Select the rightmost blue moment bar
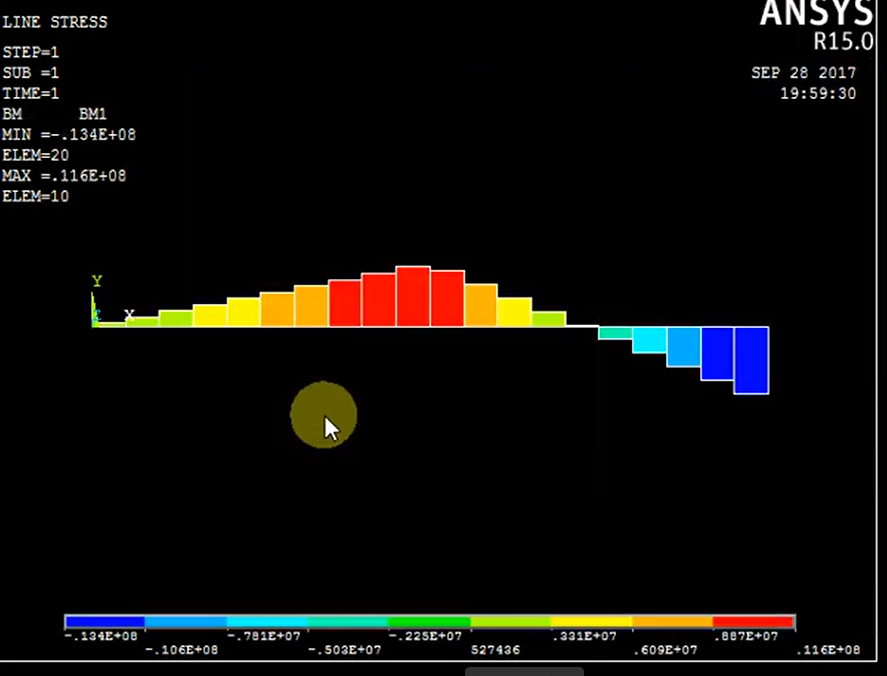The height and width of the screenshot is (676, 887). [750, 360]
